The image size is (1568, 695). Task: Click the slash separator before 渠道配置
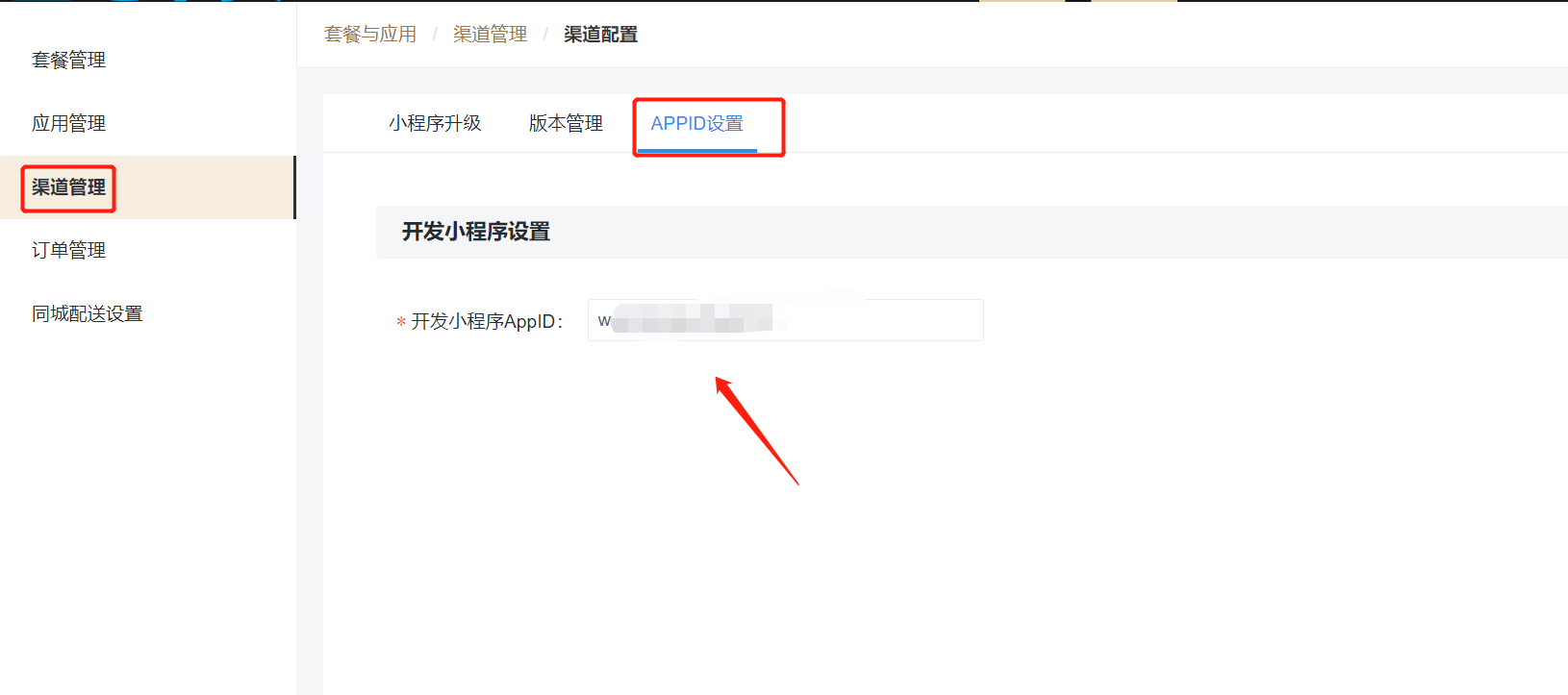click(545, 35)
